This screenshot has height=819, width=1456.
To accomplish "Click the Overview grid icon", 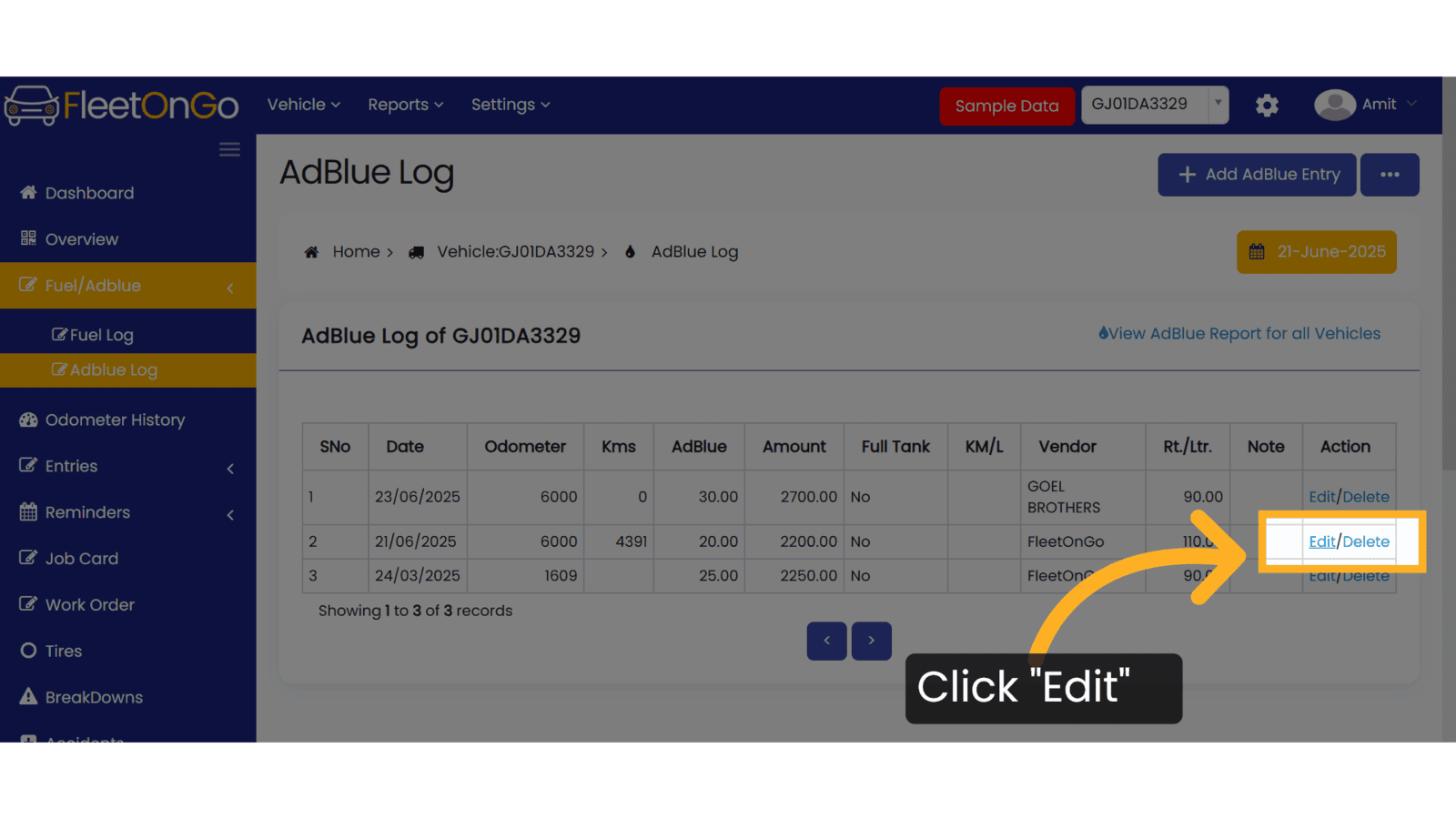I will (x=28, y=238).
